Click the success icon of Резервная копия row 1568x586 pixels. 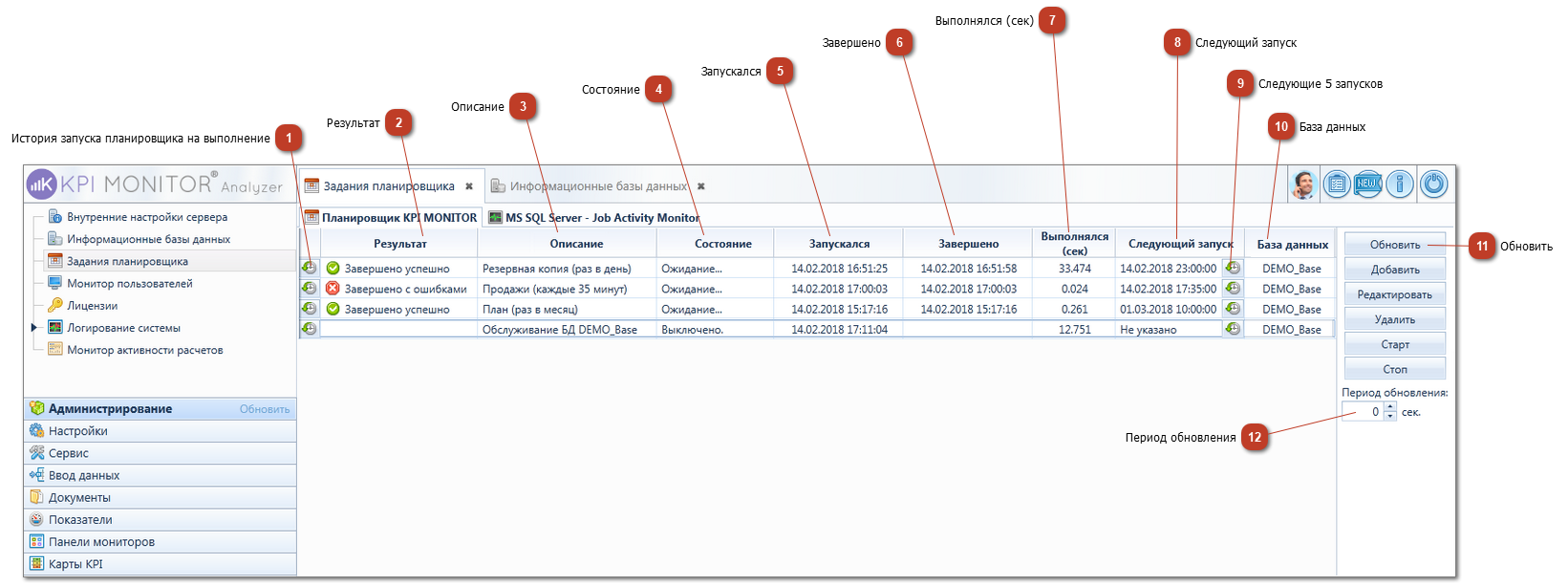pos(333,268)
